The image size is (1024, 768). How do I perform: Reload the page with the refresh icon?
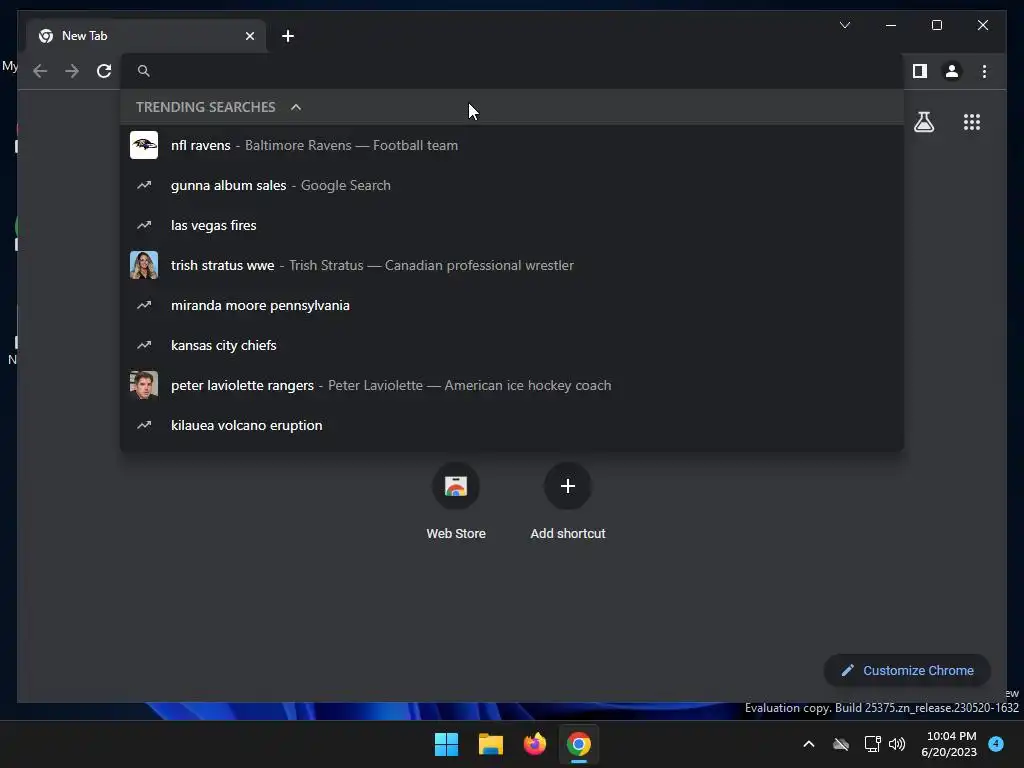pos(104,71)
